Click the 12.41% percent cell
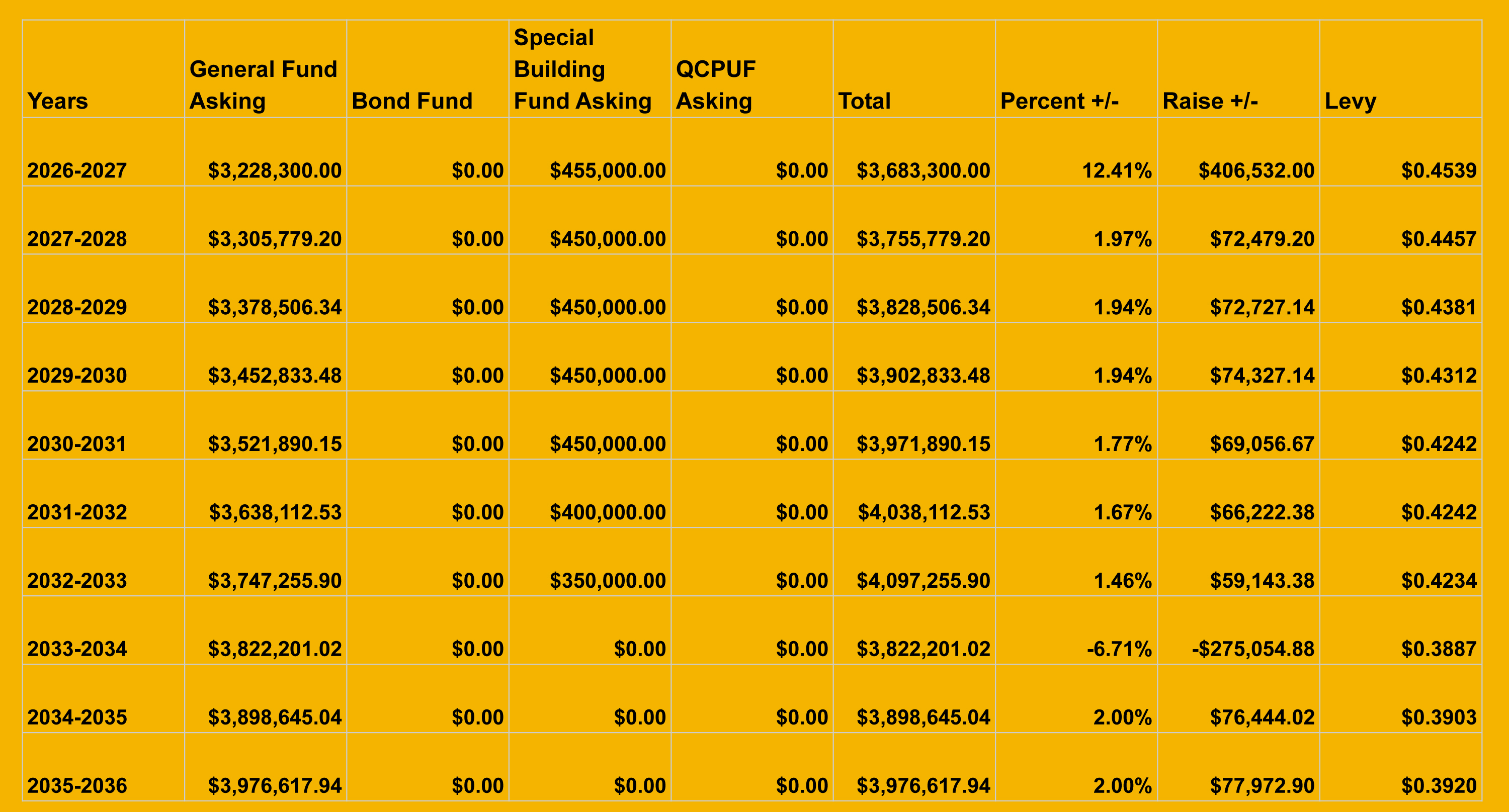The width and height of the screenshot is (1509, 812). pyautogui.click(x=1077, y=152)
